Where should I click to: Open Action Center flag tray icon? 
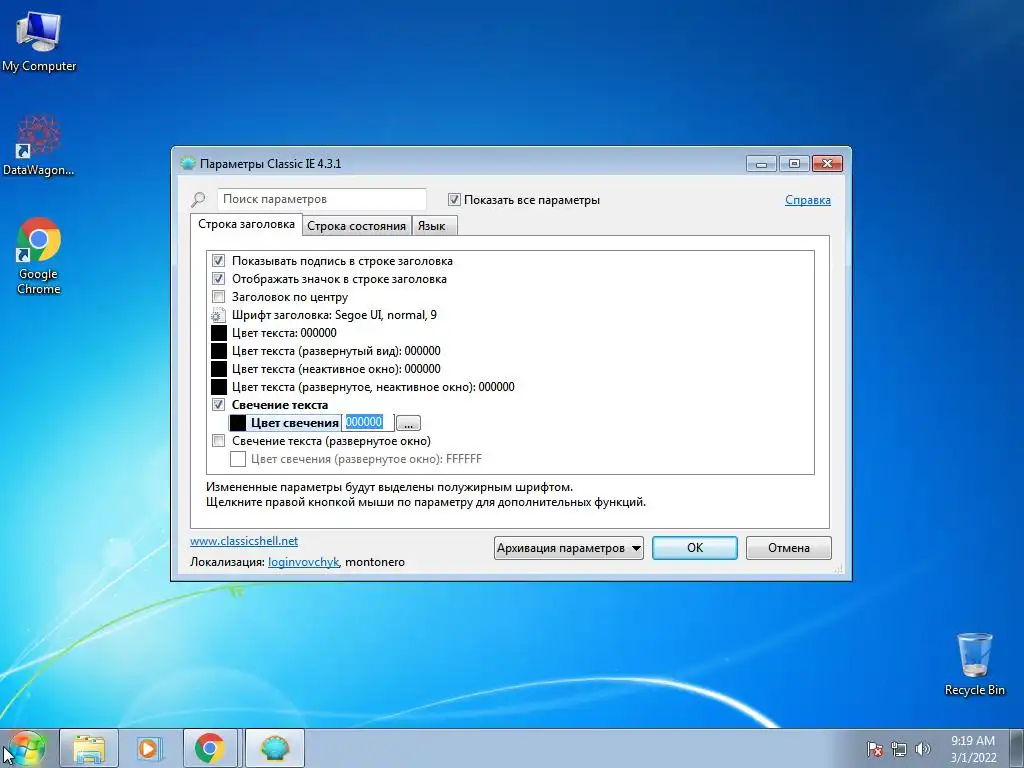tap(874, 749)
